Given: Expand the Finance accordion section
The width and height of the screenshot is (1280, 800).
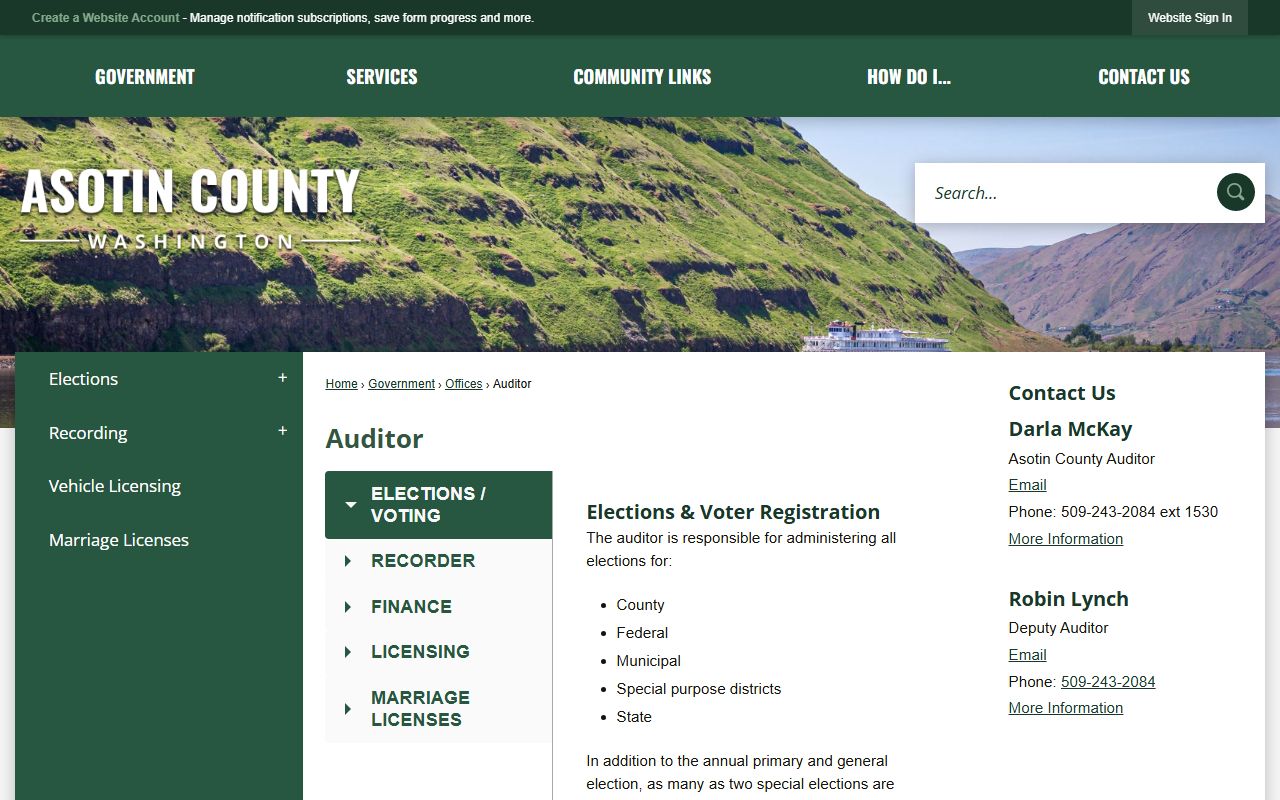Looking at the screenshot, I should pyautogui.click(x=438, y=607).
